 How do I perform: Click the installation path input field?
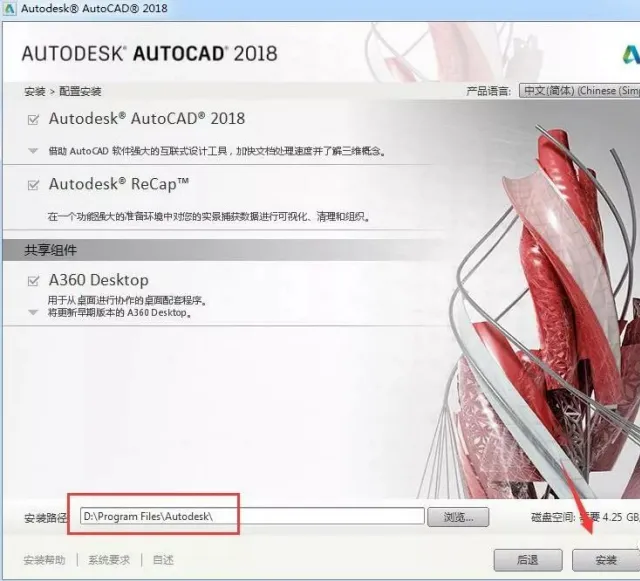(252, 516)
